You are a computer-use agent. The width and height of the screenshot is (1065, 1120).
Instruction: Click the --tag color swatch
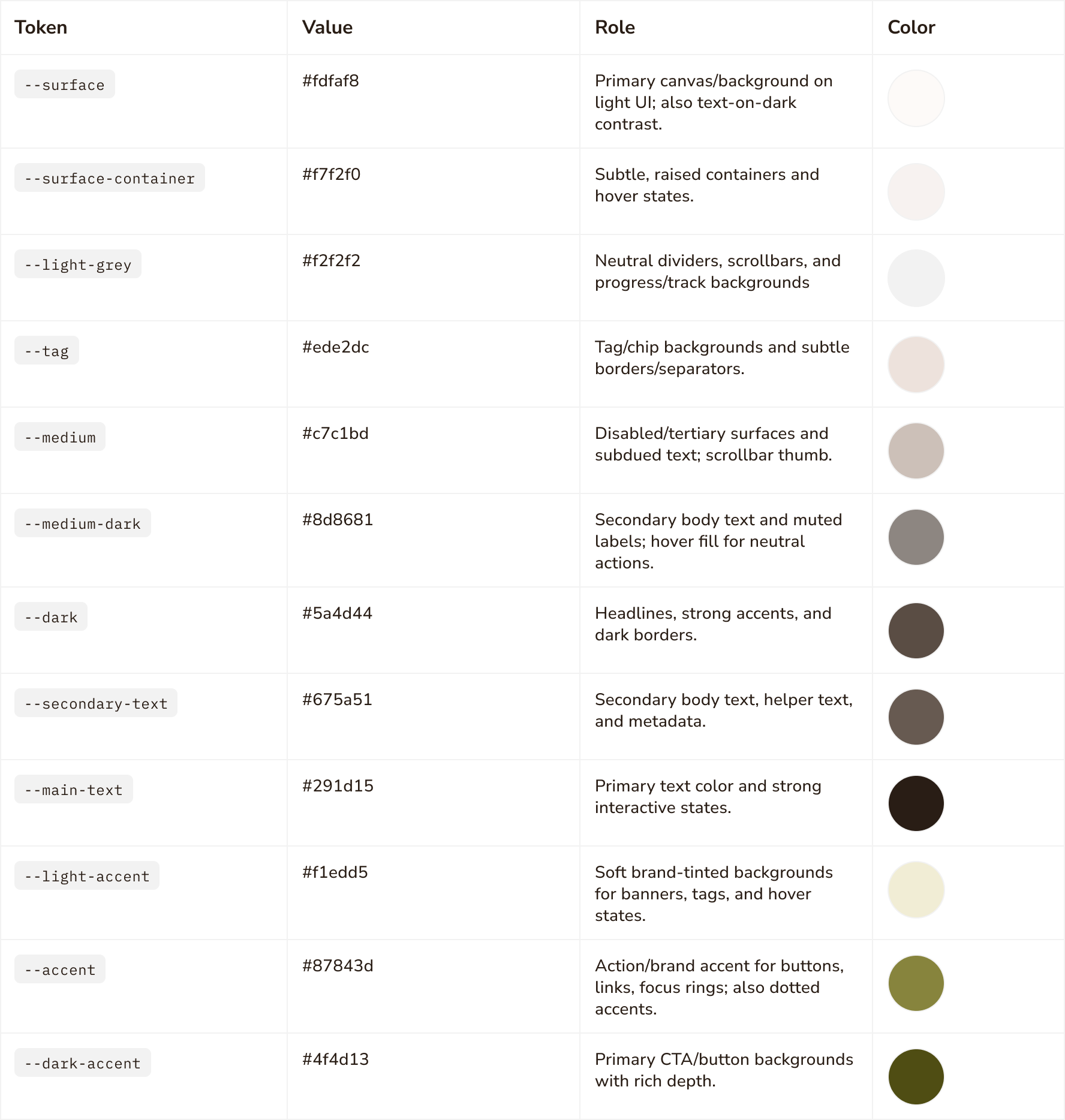pos(916,365)
